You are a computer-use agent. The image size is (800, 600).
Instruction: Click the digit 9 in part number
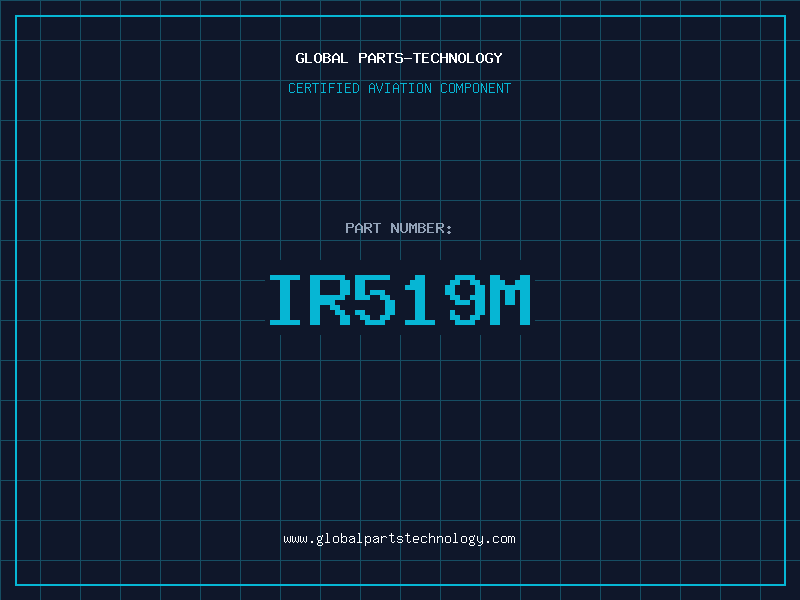coord(465,300)
